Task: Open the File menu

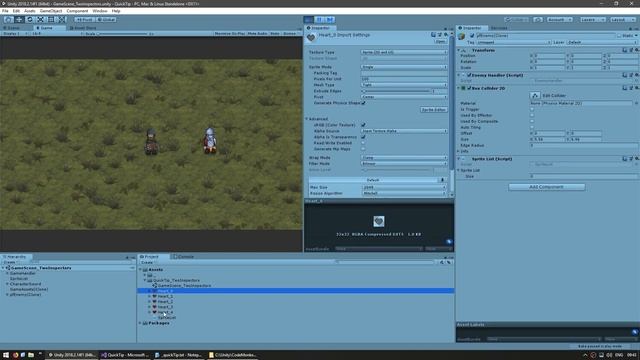Action: [x=5, y=11]
